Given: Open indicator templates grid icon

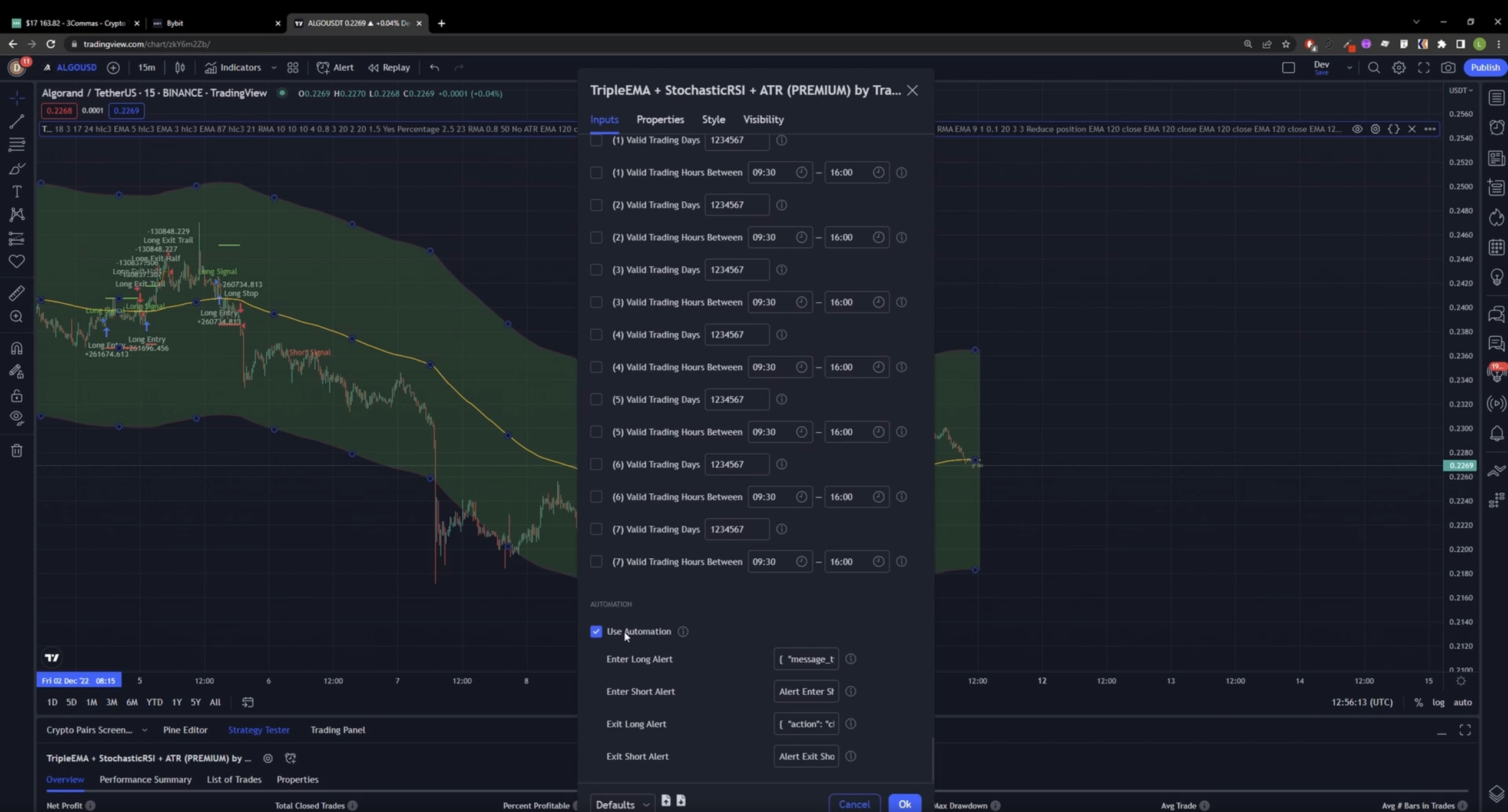Looking at the screenshot, I should click(293, 68).
